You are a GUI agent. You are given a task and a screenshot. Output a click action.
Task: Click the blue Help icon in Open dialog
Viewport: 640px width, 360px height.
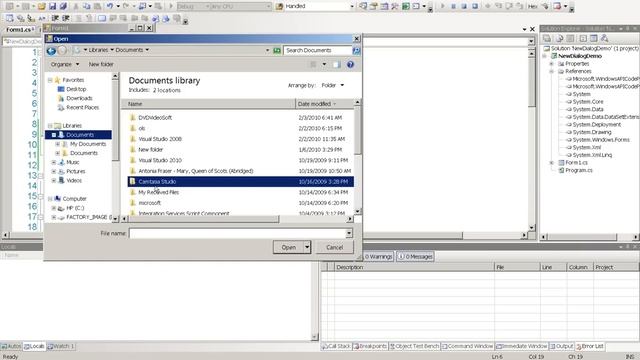tap(350, 64)
